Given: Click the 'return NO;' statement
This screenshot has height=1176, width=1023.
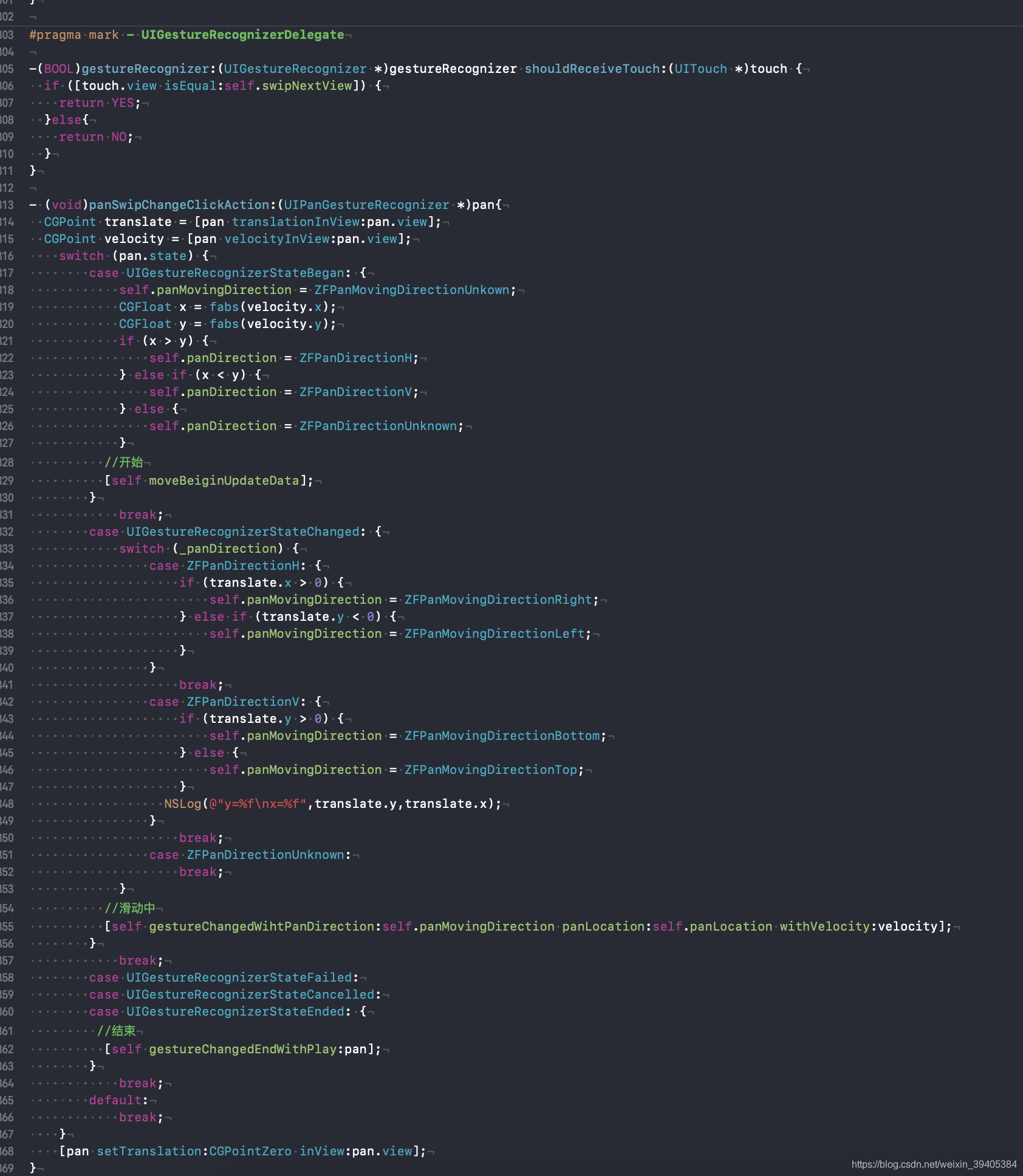Looking at the screenshot, I should tap(96, 137).
